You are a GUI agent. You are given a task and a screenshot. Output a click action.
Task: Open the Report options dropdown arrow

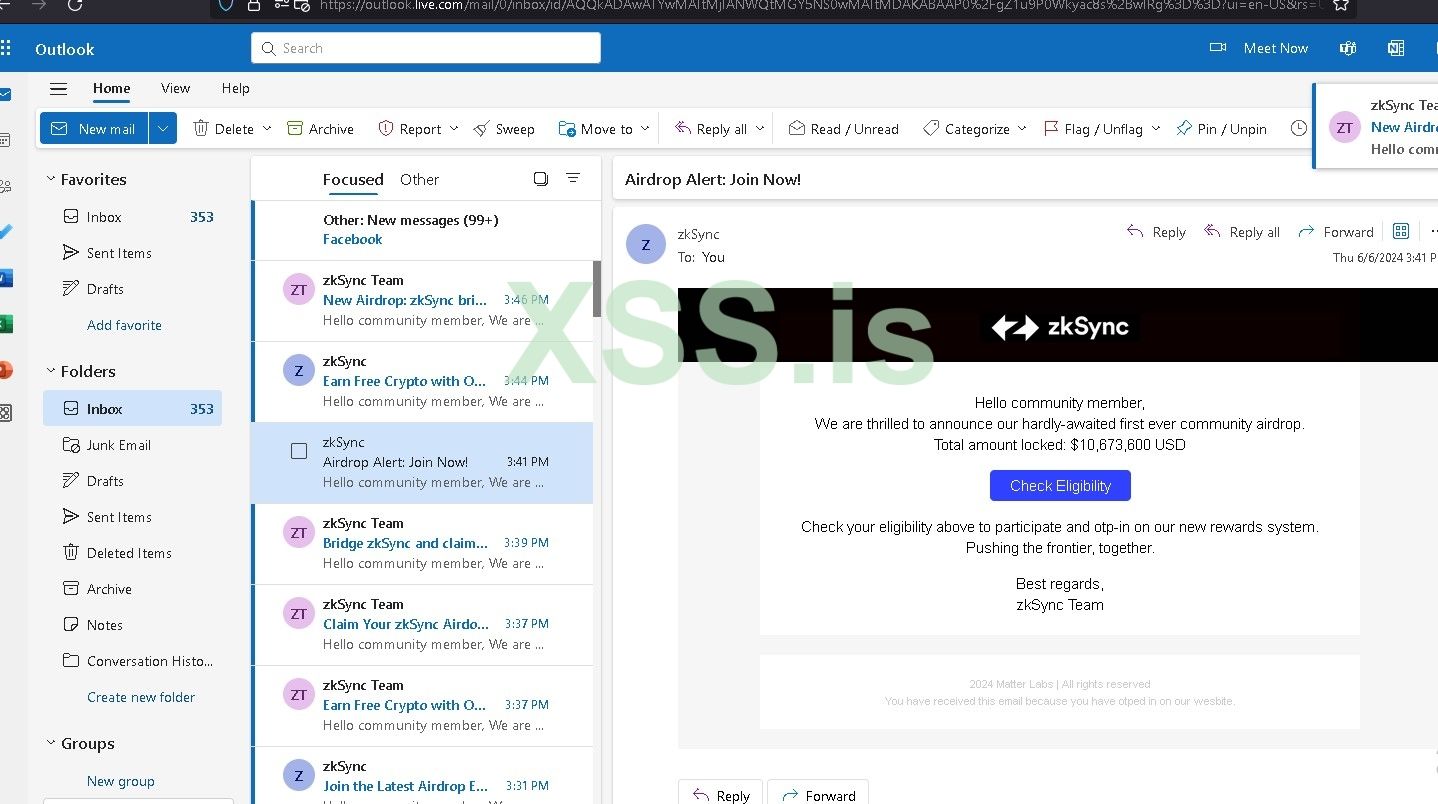point(454,128)
